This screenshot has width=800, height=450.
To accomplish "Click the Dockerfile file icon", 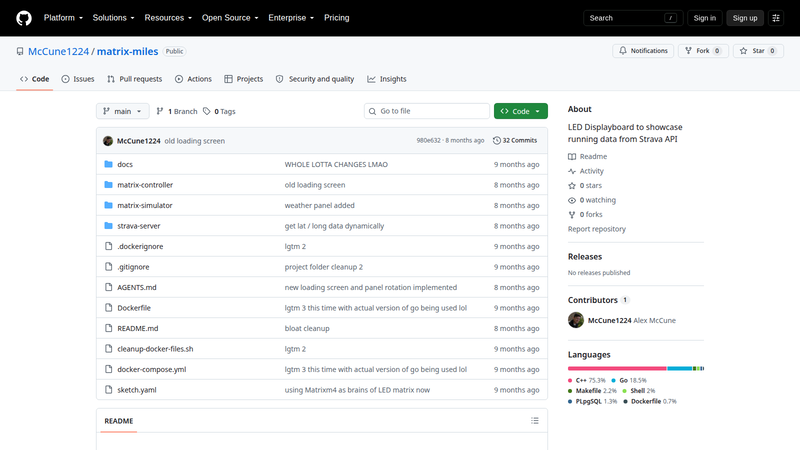I will [x=108, y=308].
